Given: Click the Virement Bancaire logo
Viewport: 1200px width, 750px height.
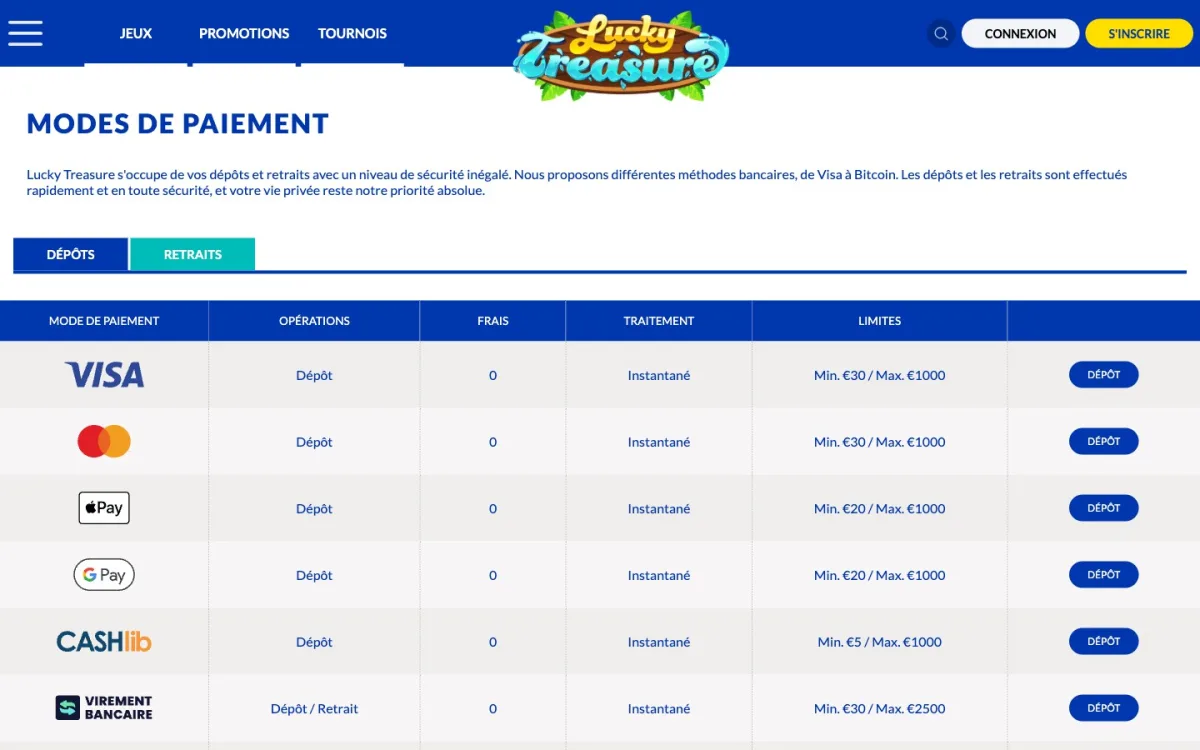Looking at the screenshot, I should [104, 708].
